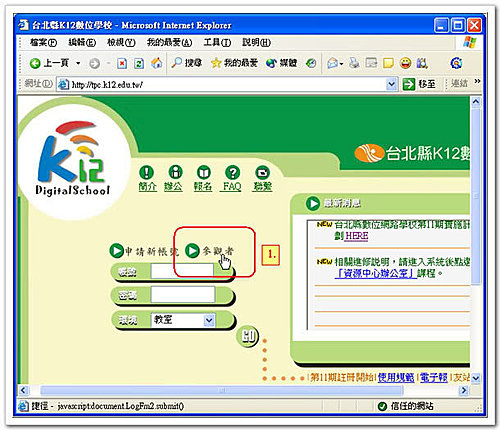Image resolution: width=500 pixels, height=430 pixels.
Task: Click the 參觀者 visitor link
Action: coord(209,251)
